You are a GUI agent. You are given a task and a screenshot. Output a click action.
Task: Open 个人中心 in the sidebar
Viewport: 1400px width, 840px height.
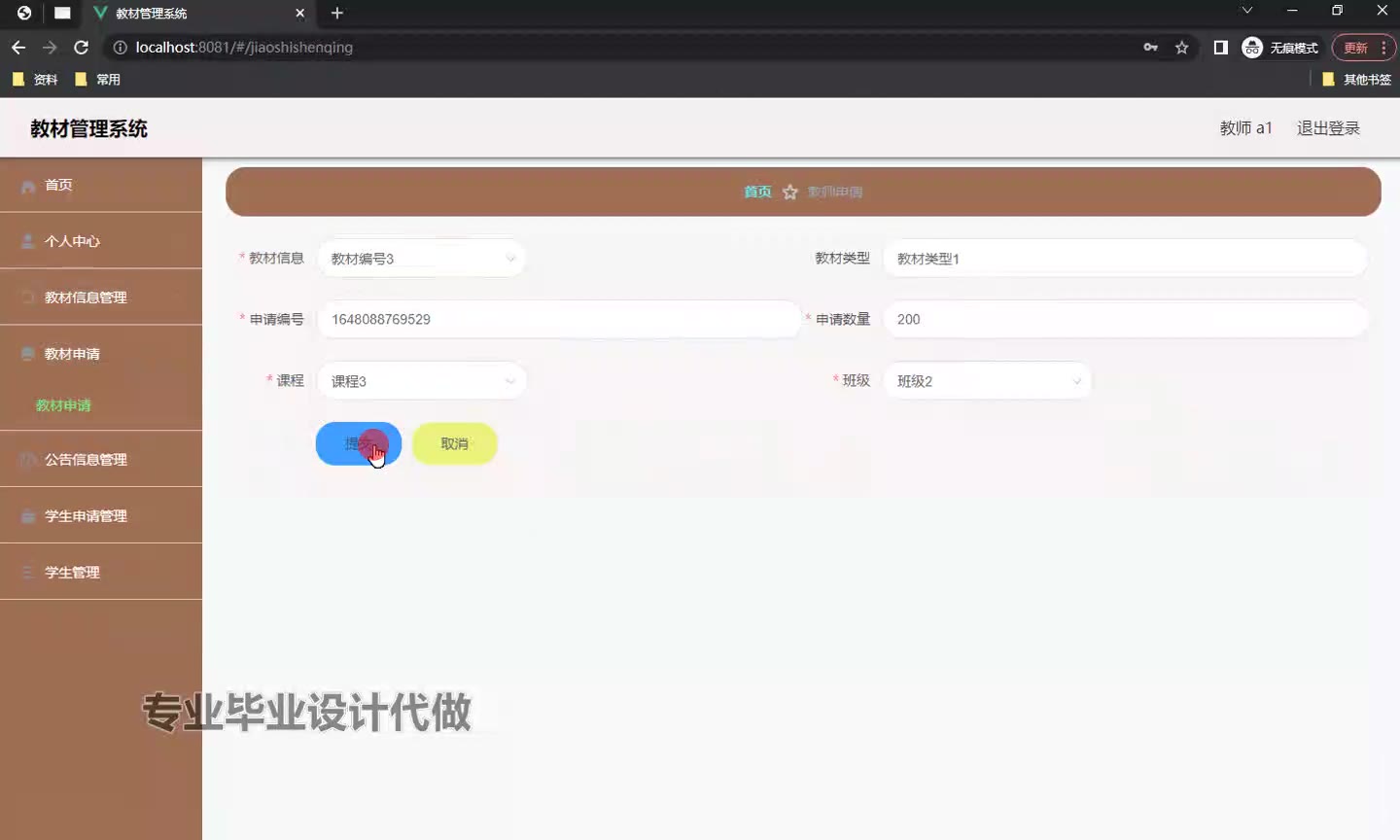101,241
